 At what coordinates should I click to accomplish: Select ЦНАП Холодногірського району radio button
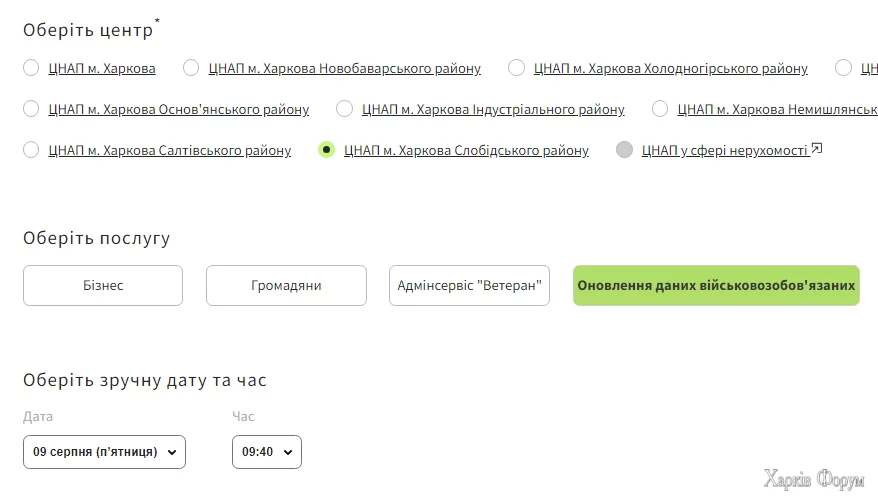coord(516,68)
